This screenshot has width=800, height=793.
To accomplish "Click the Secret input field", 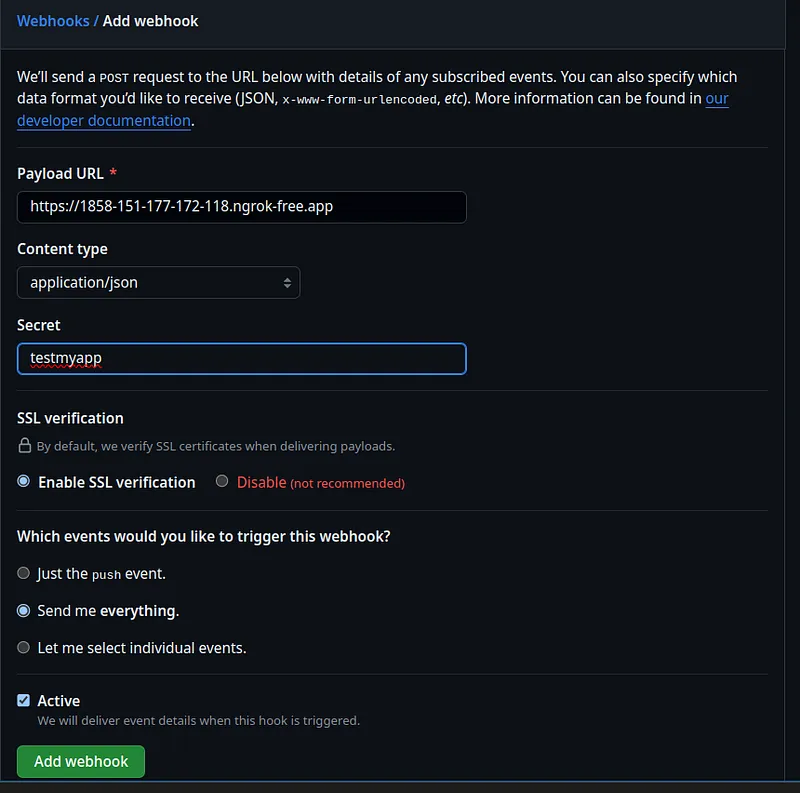I will pos(241,358).
